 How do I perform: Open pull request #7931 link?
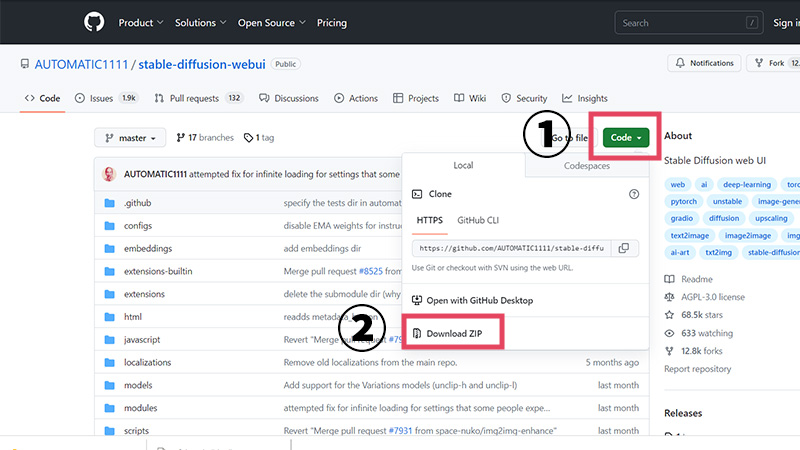pos(400,431)
